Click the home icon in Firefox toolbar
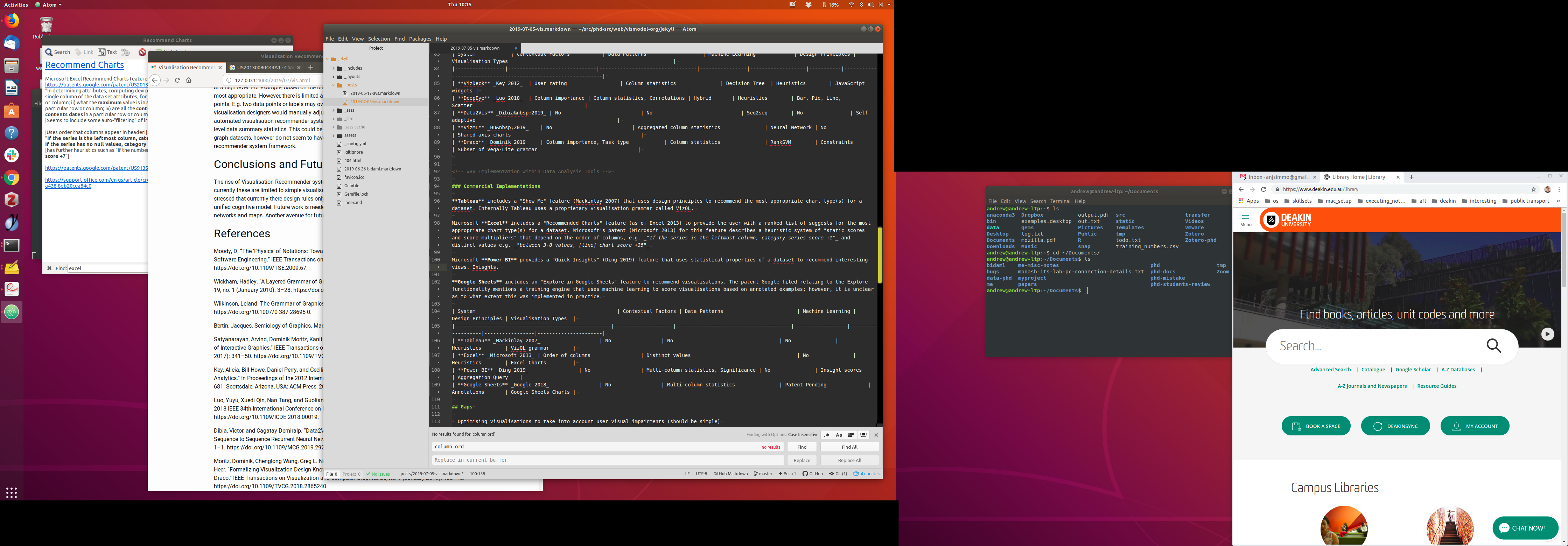This screenshot has height=546, width=1568. click(x=189, y=80)
